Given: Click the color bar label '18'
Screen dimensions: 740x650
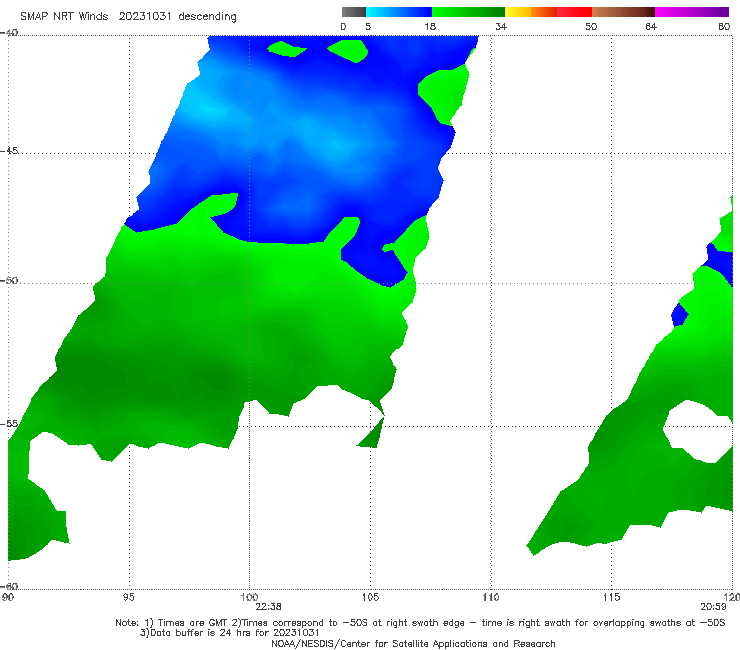Looking at the screenshot, I should pyautogui.click(x=430, y=27).
